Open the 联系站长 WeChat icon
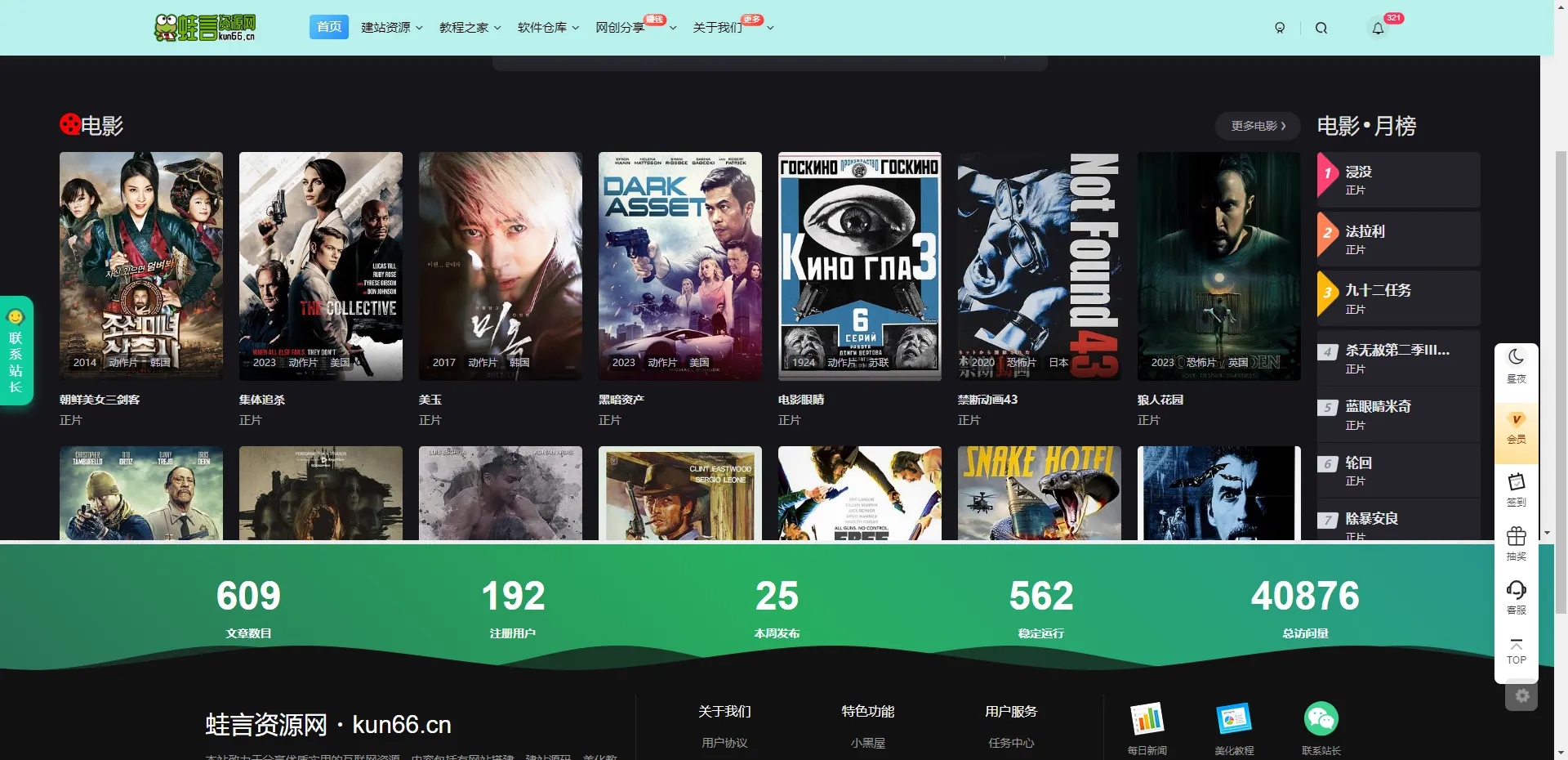 tap(1321, 719)
